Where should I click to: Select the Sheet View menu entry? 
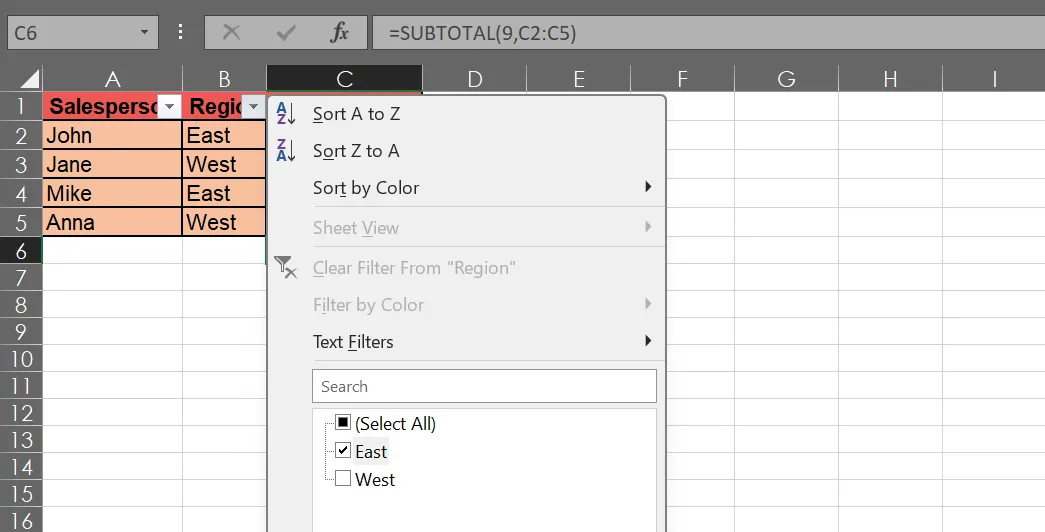(467, 227)
